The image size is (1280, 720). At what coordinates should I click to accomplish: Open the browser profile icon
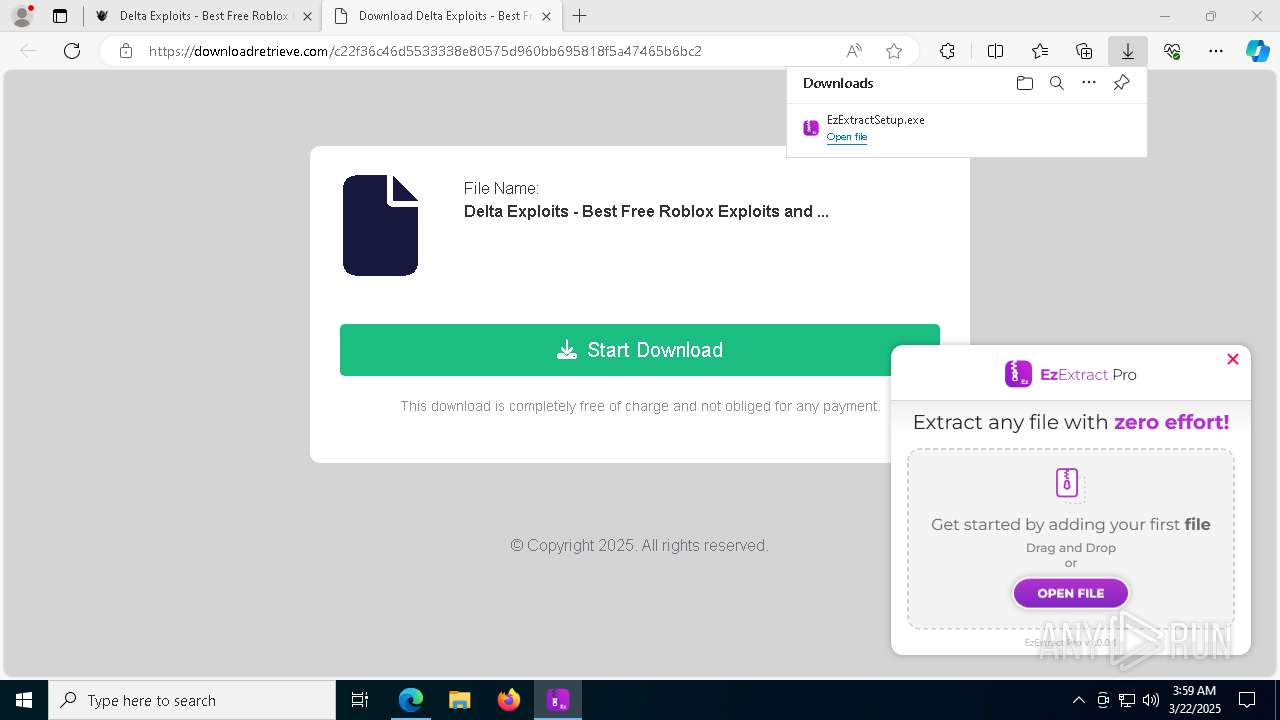21,16
